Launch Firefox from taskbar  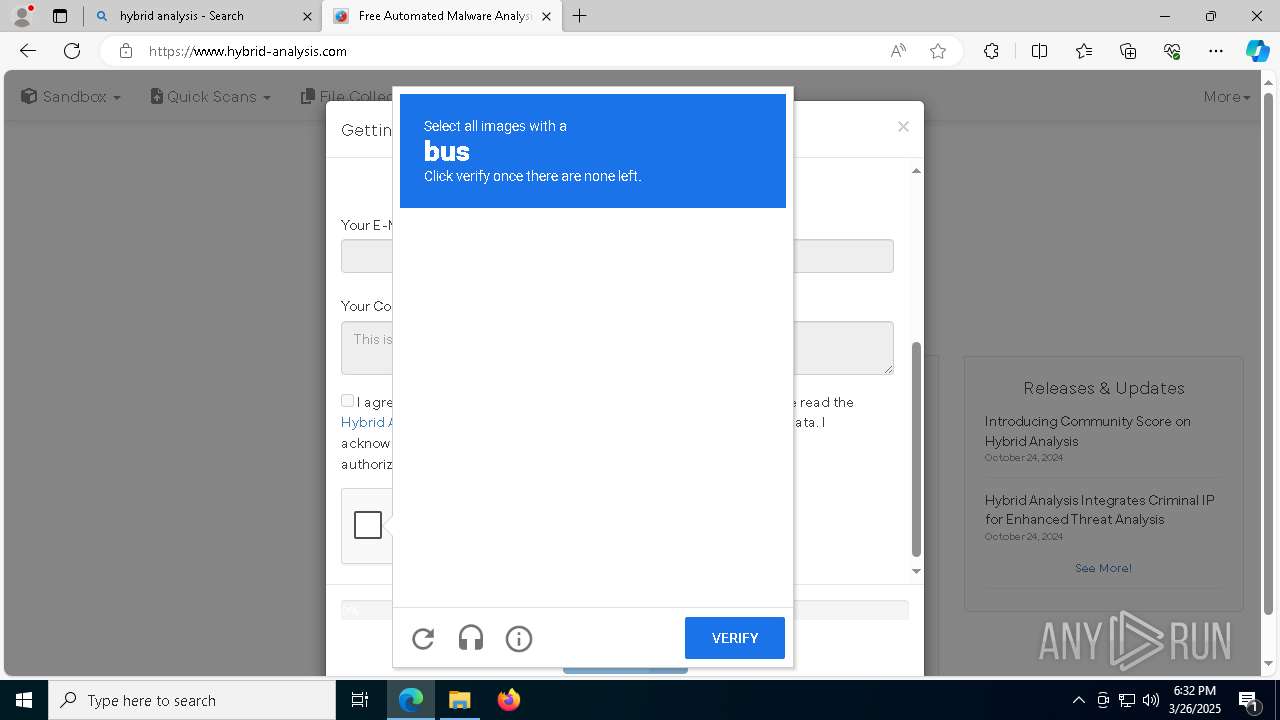click(x=509, y=700)
